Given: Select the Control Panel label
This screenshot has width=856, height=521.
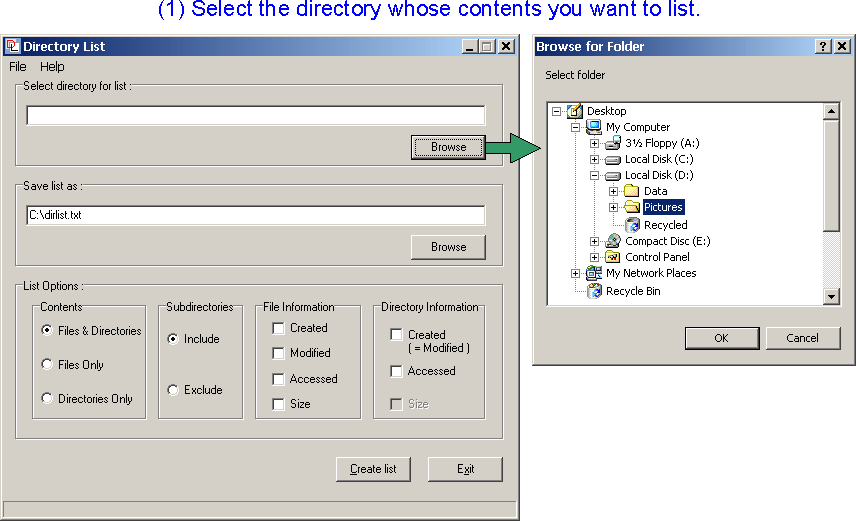Looking at the screenshot, I should point(657,257).
